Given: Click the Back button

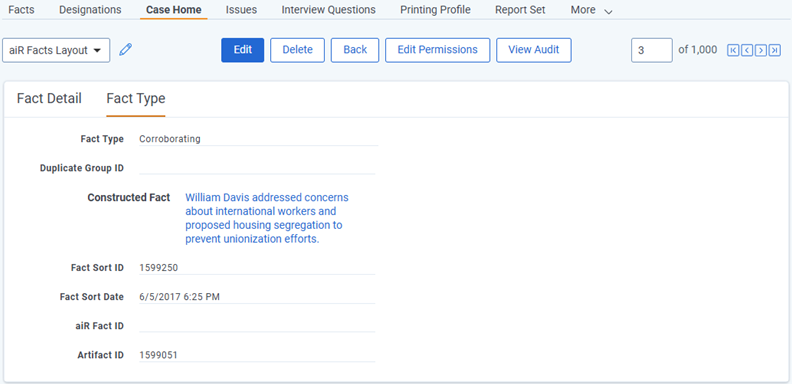Looking at the screenshot, I should tap(355, 50).
